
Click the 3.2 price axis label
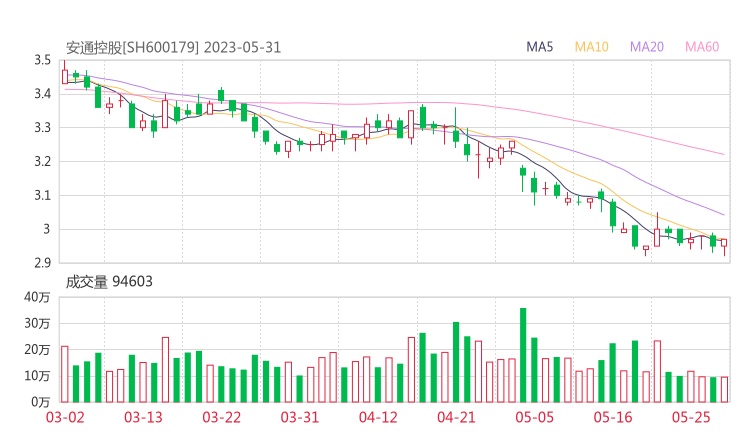(42, 161)
